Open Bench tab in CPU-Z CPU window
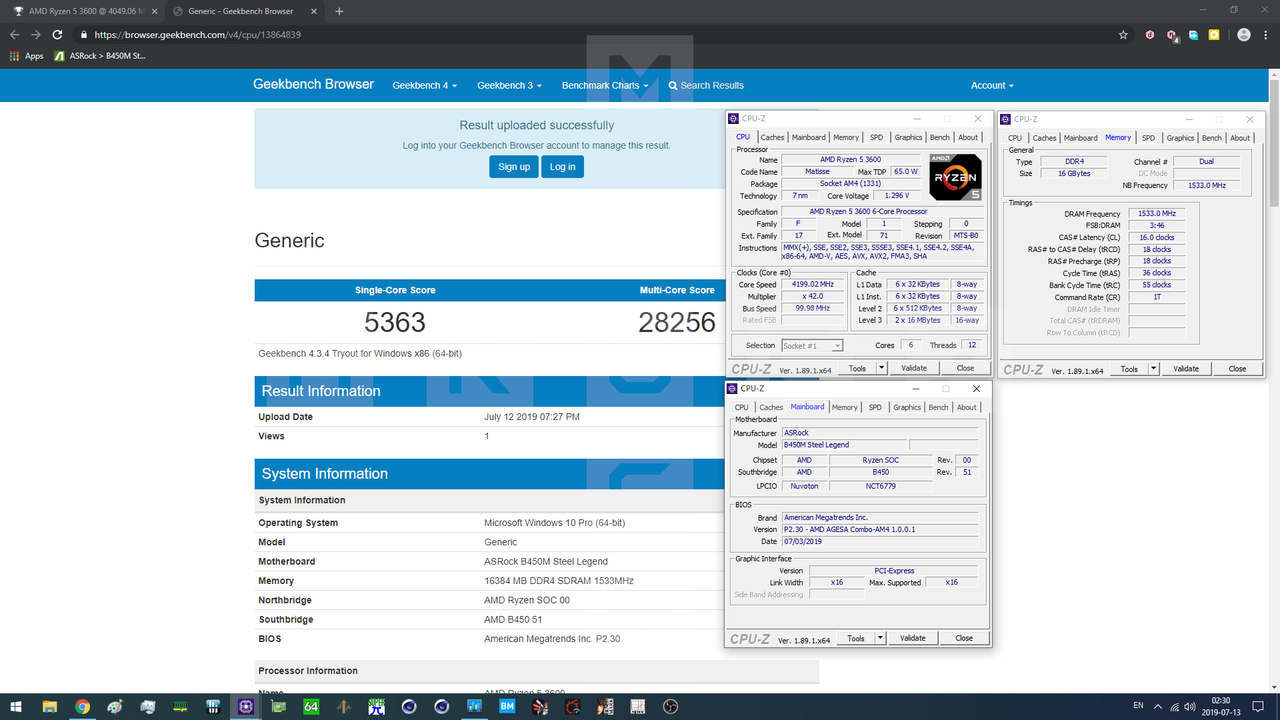Image resolution: width=1280 pixels, height=720 pixels. [x=940, y=138]
